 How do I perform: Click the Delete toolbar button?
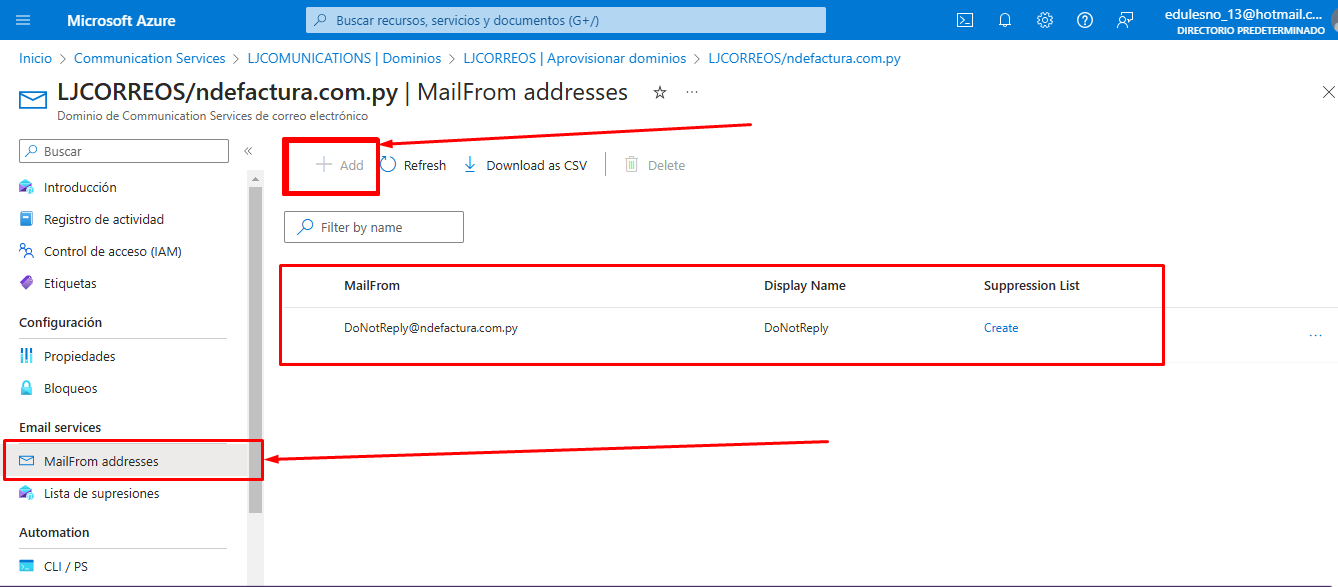(655, 165)
